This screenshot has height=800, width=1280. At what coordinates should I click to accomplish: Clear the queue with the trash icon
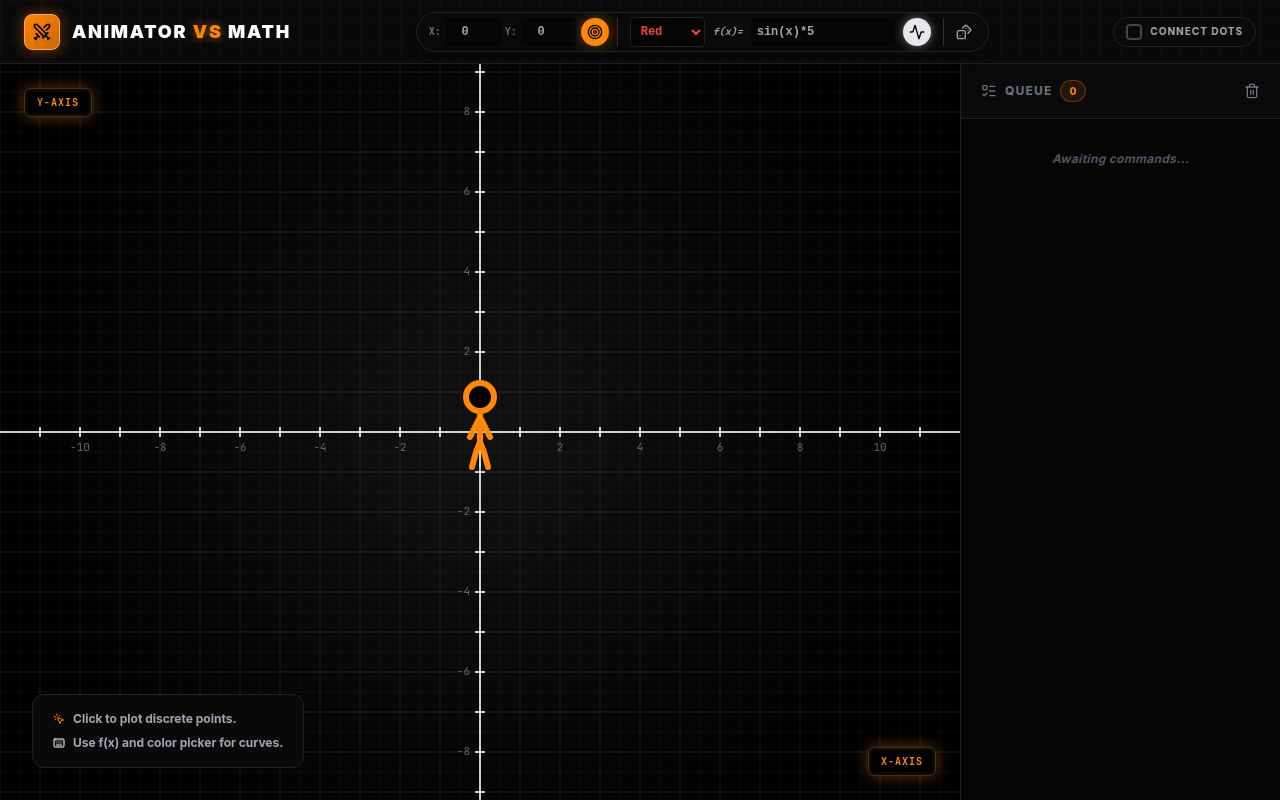(x=1252, y=91)
